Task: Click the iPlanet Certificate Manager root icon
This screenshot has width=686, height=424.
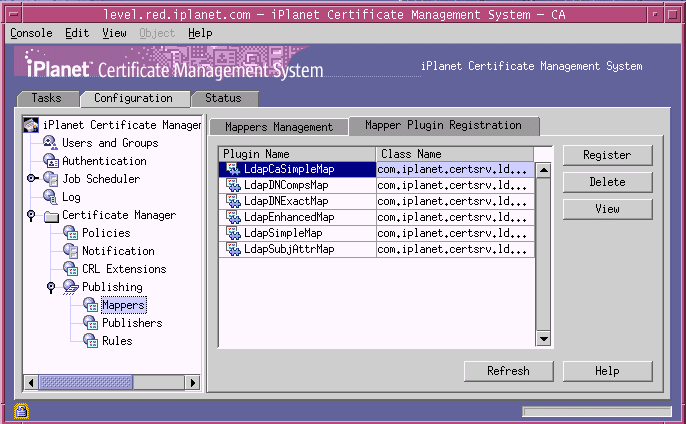Action: coord(31,125)
